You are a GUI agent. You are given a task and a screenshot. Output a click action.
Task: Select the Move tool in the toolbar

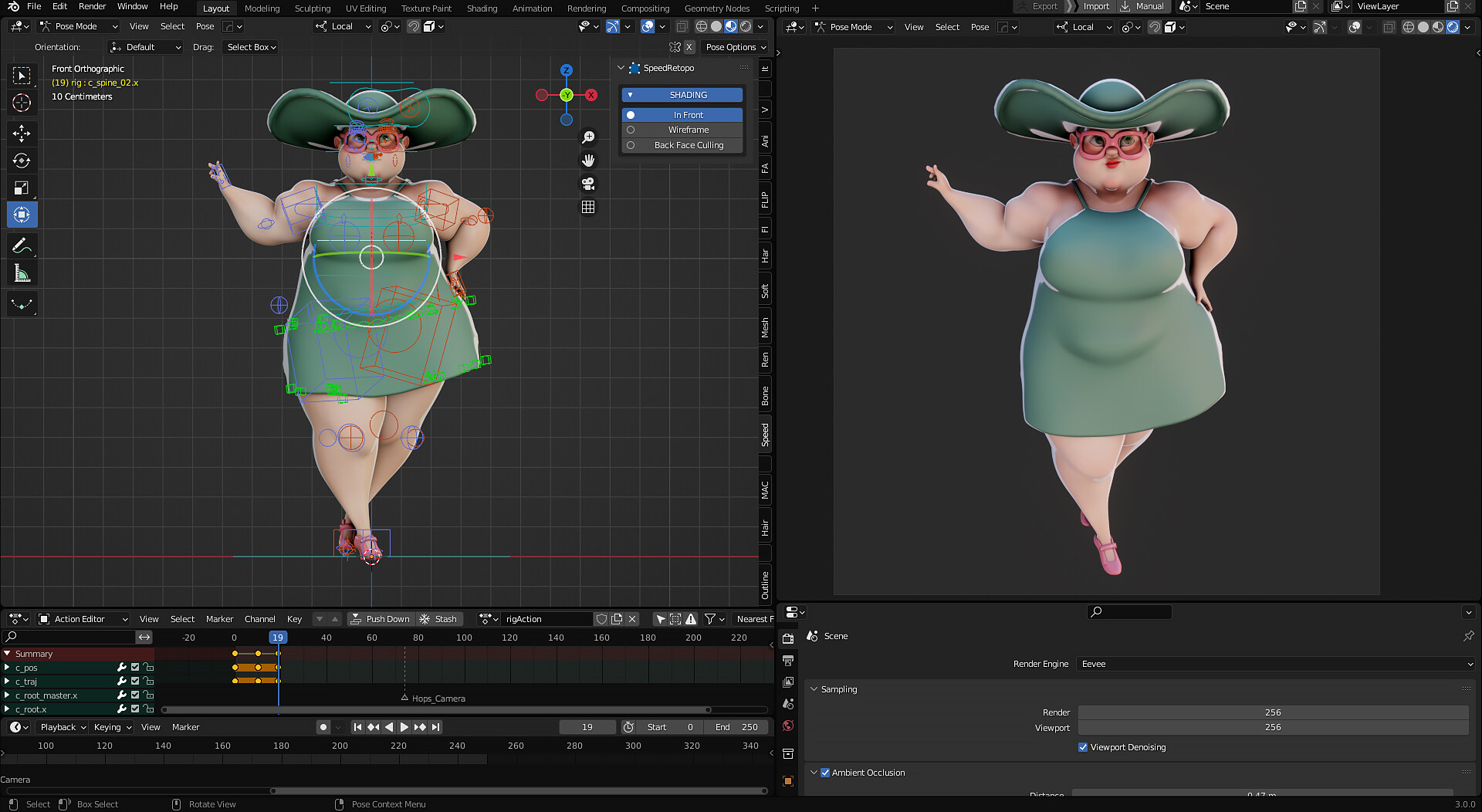click(x=22, y=134)
